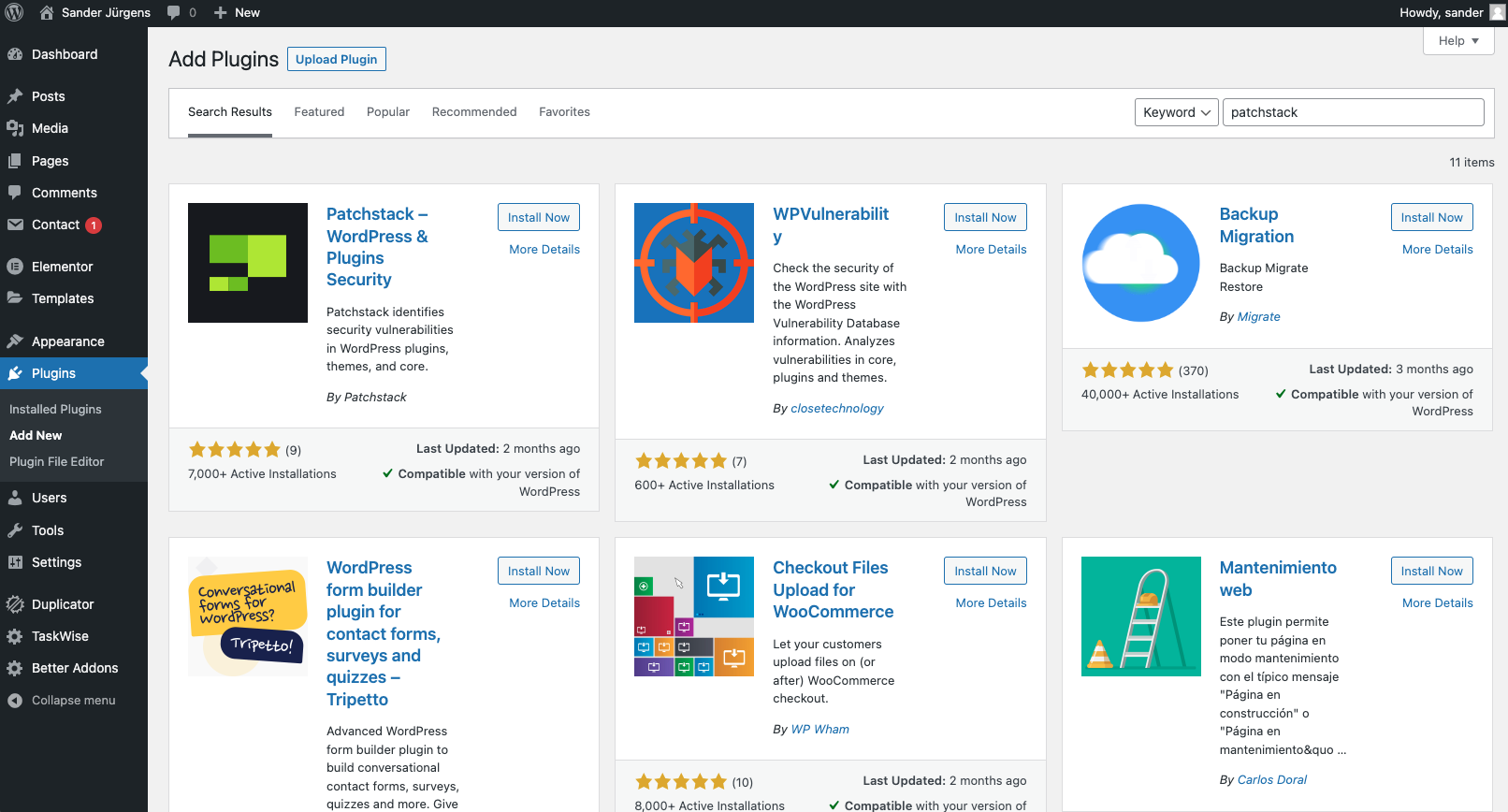Open Dashboard from the sidebar
This screenshot has width=1508, height=812.
pyautogui.click(x=74, y=54)
